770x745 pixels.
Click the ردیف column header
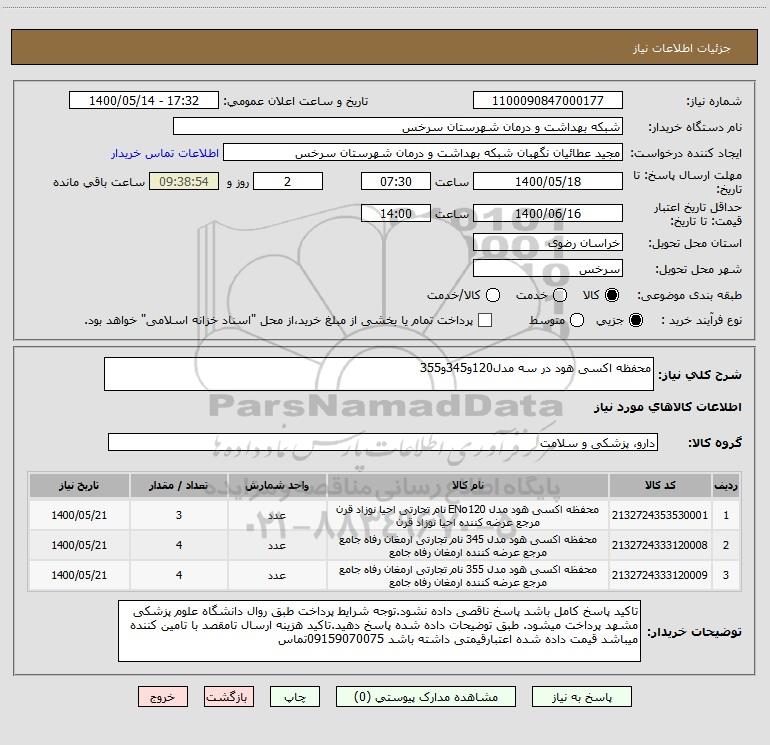(726, 485)
